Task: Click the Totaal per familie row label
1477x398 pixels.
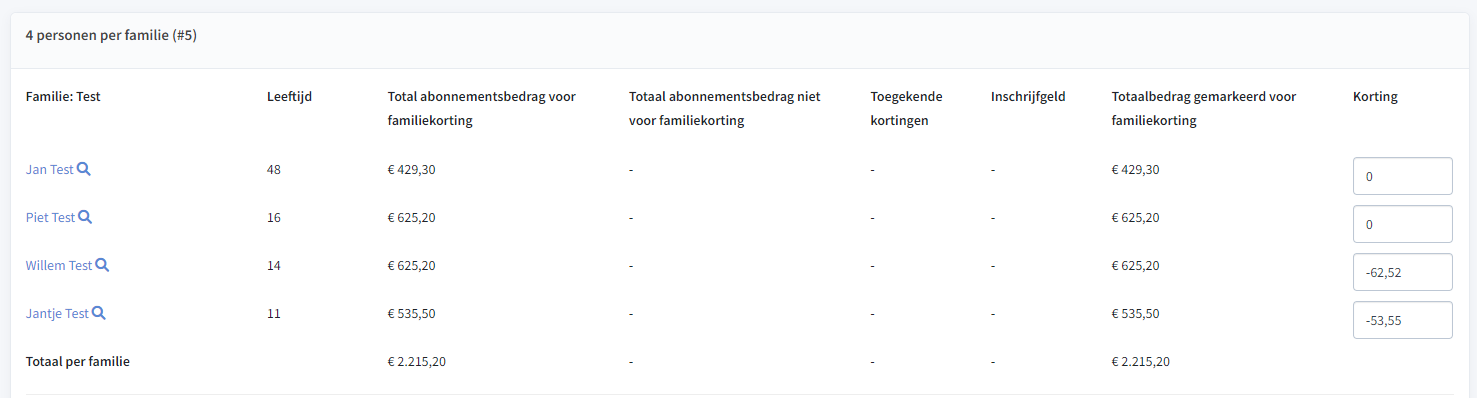Action: coord(78,361)
